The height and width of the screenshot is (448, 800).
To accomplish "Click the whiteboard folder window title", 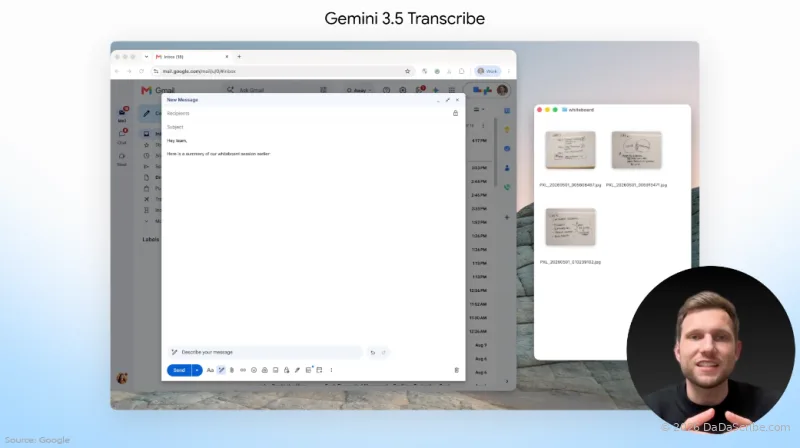I will point(581,110).
